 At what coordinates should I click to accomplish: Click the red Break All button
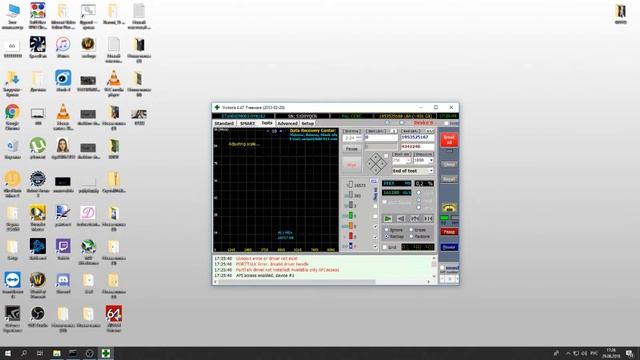point(449,140)
